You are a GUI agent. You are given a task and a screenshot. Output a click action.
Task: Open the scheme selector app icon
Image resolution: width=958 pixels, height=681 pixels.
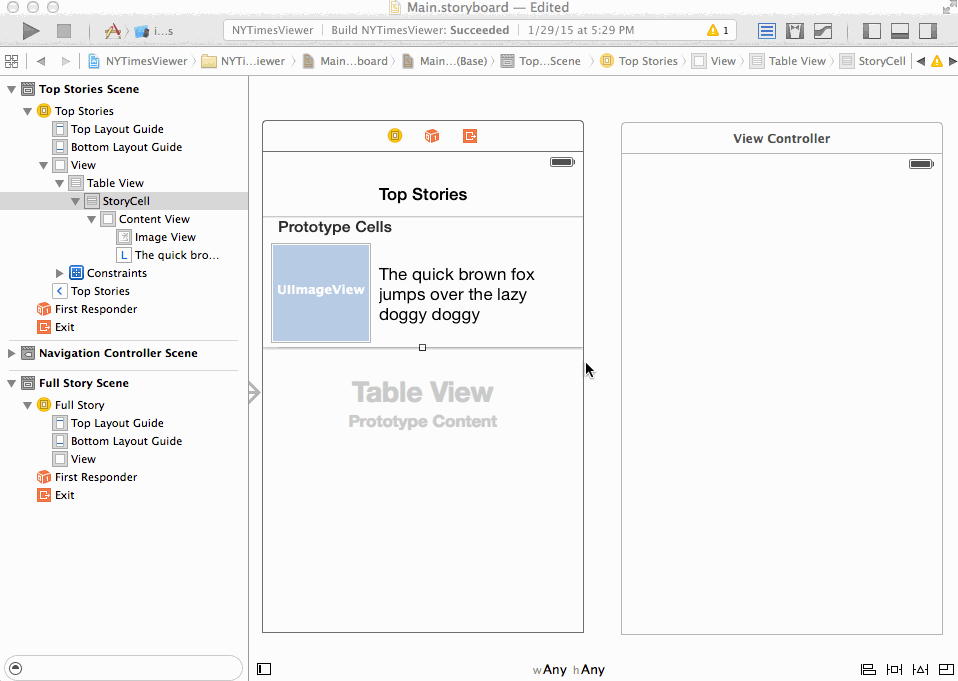coord(112,31)
